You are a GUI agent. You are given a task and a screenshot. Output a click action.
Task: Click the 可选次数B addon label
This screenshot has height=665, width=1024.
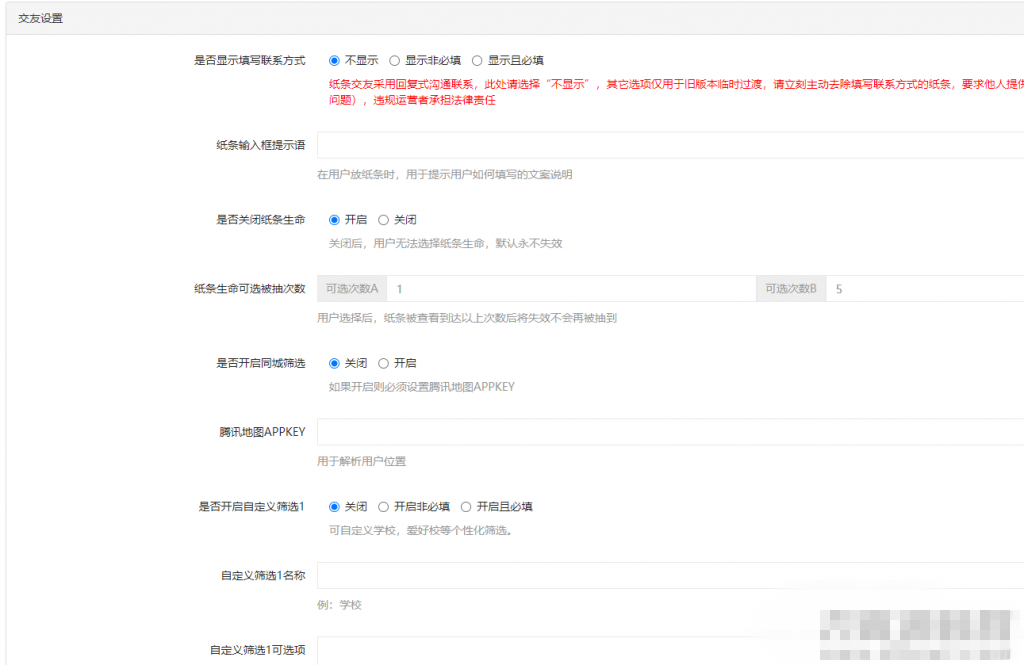(x=791, y=289)
